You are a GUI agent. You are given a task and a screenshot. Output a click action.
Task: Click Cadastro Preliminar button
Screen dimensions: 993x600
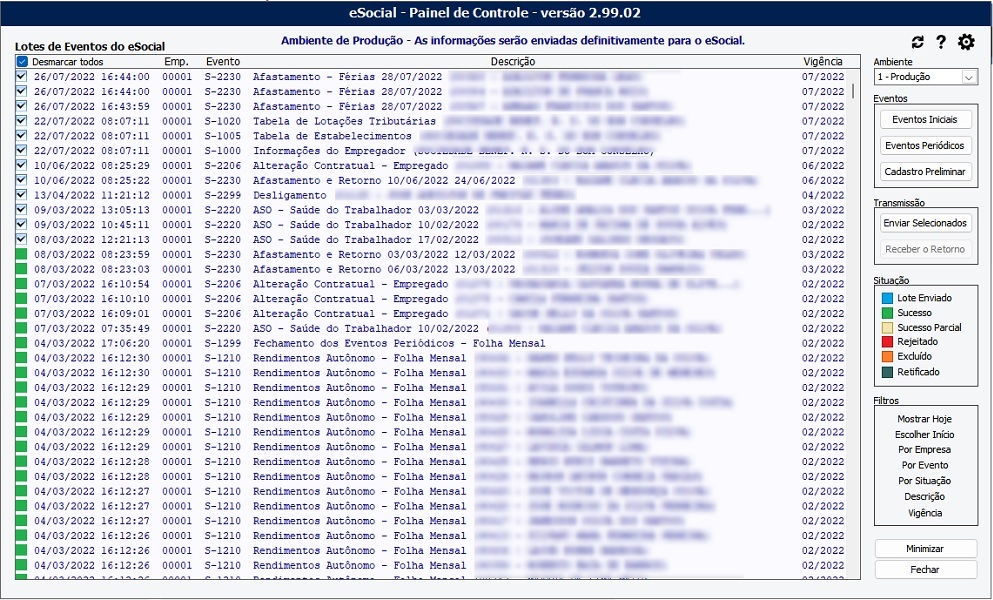pyautogui.click(x=925, y=172)
